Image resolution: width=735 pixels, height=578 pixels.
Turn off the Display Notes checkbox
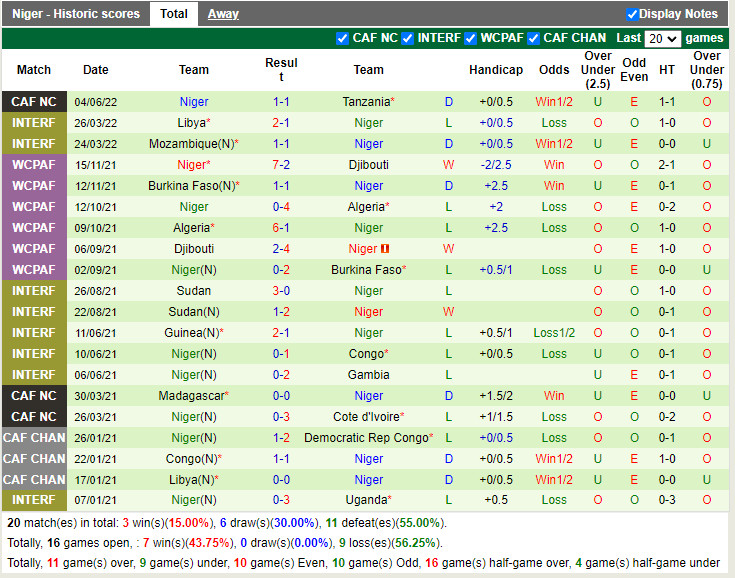click(x=632, y=14)
